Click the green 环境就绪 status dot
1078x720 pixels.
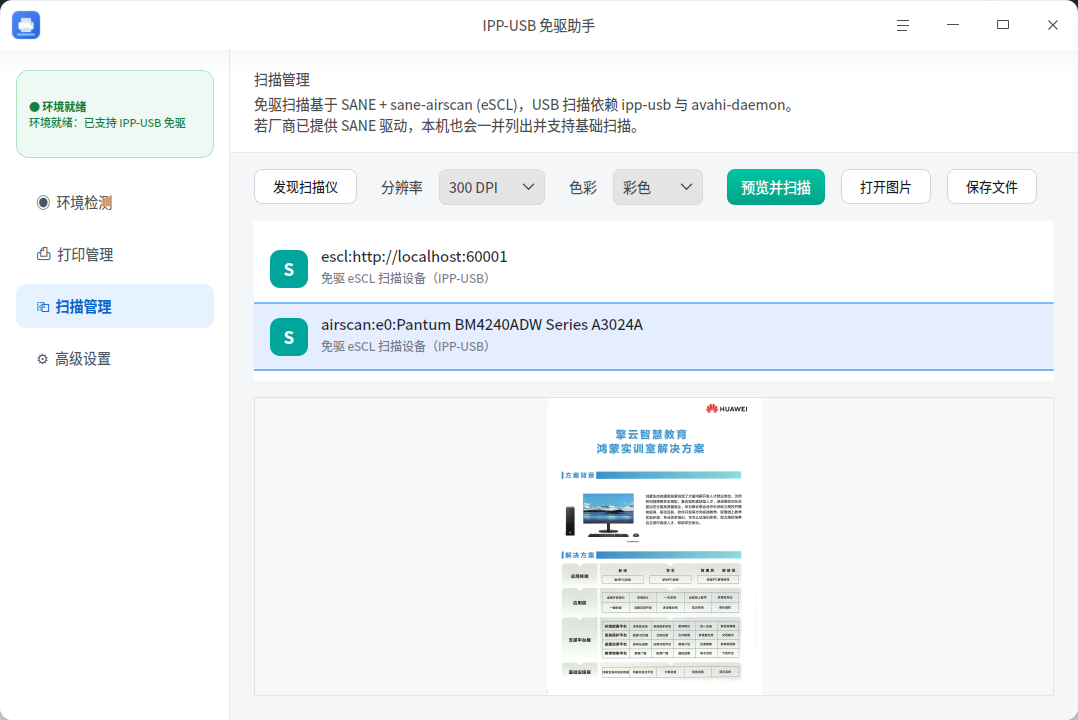[x=34, y=107]
